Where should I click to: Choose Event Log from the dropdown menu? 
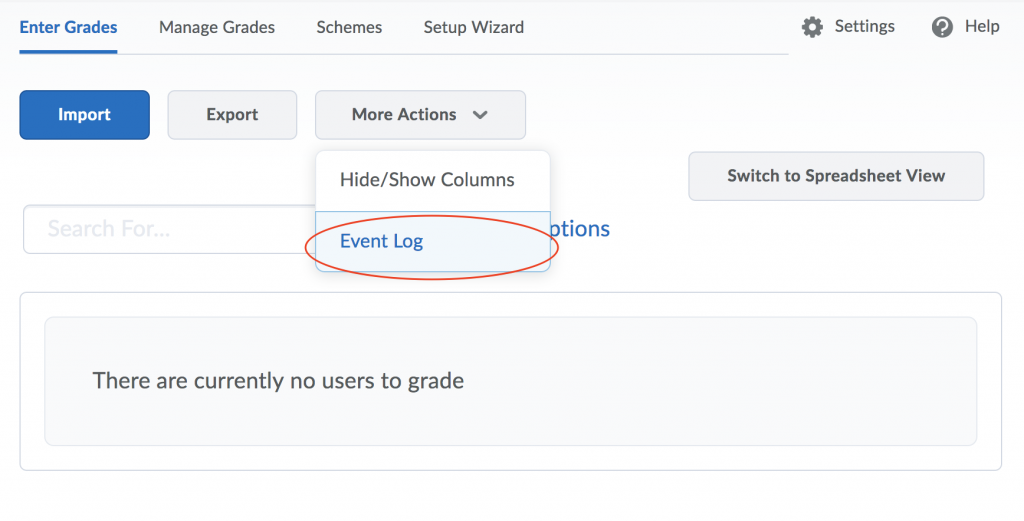(x=382, y=241)
